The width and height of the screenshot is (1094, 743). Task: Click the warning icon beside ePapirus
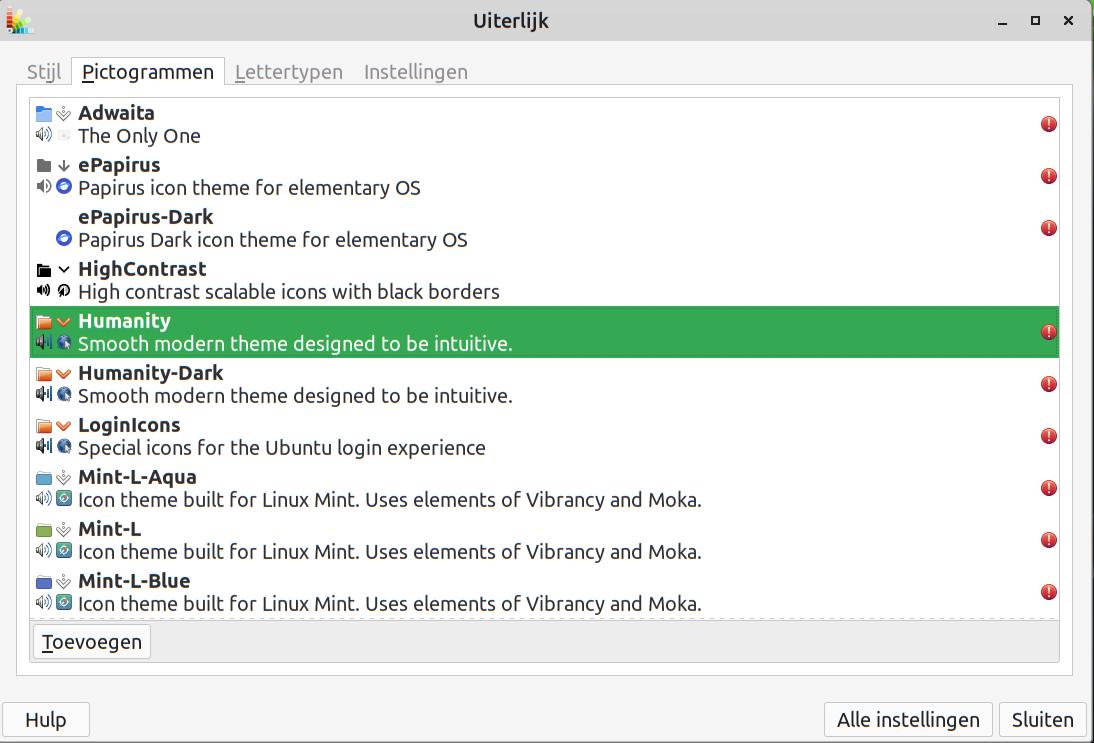click(x=1049, y=176)
